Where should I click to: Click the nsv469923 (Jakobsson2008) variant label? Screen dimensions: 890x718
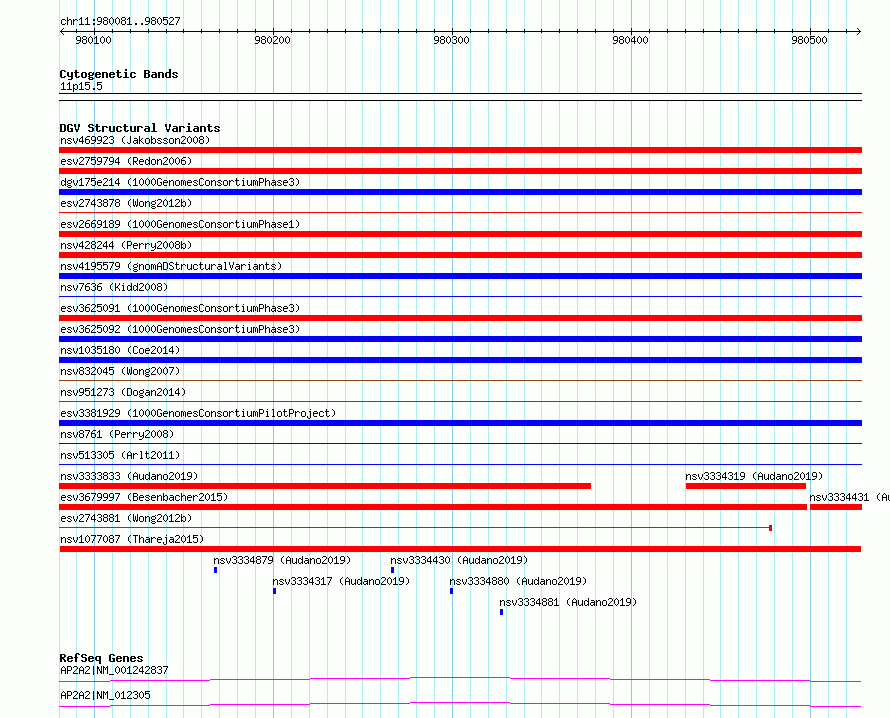pyautogui.click(x=135, y=140)
